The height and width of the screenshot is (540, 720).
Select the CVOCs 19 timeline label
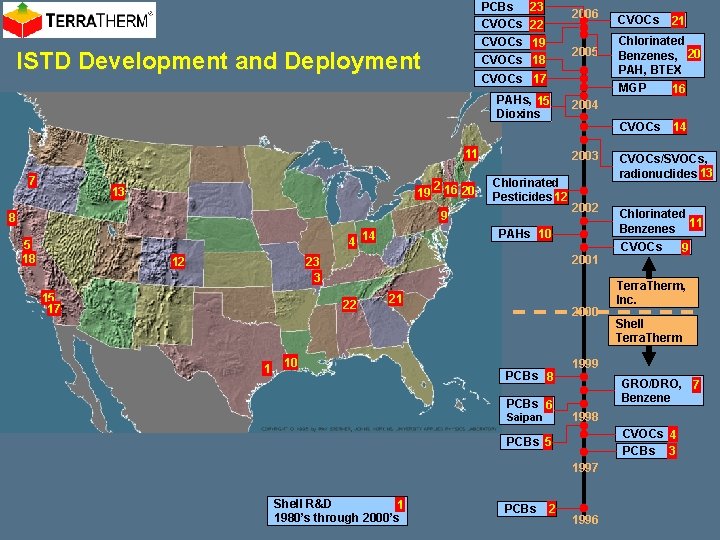511,42
